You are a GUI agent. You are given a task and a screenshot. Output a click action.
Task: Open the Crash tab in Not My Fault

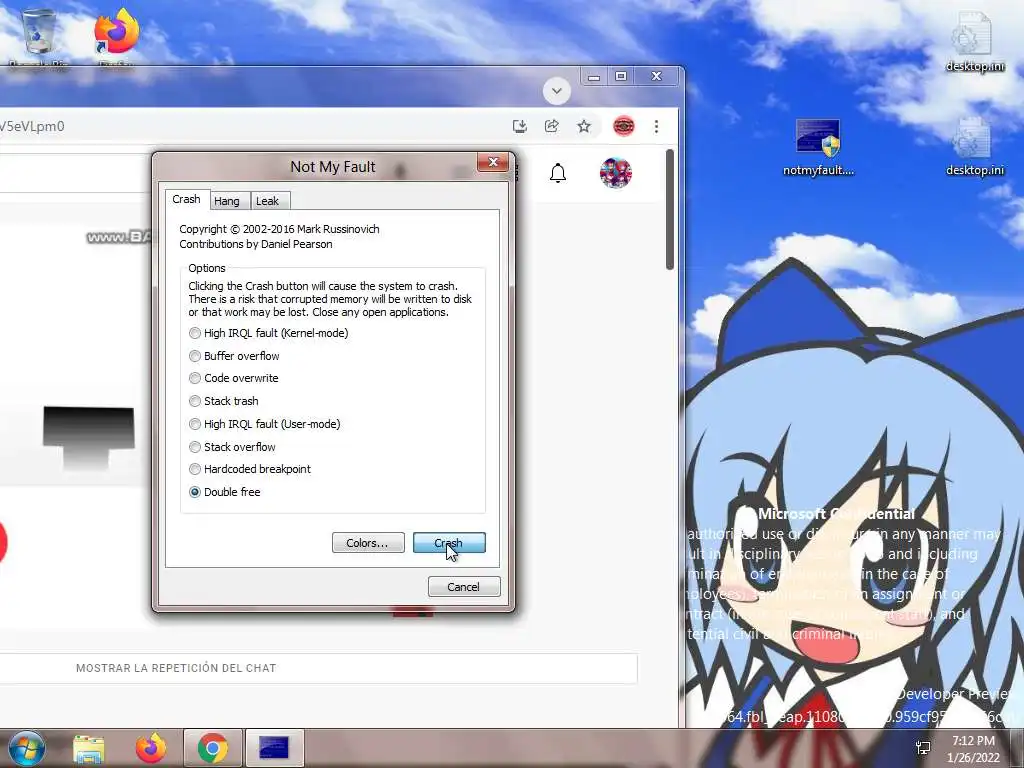tap(186, 199)
